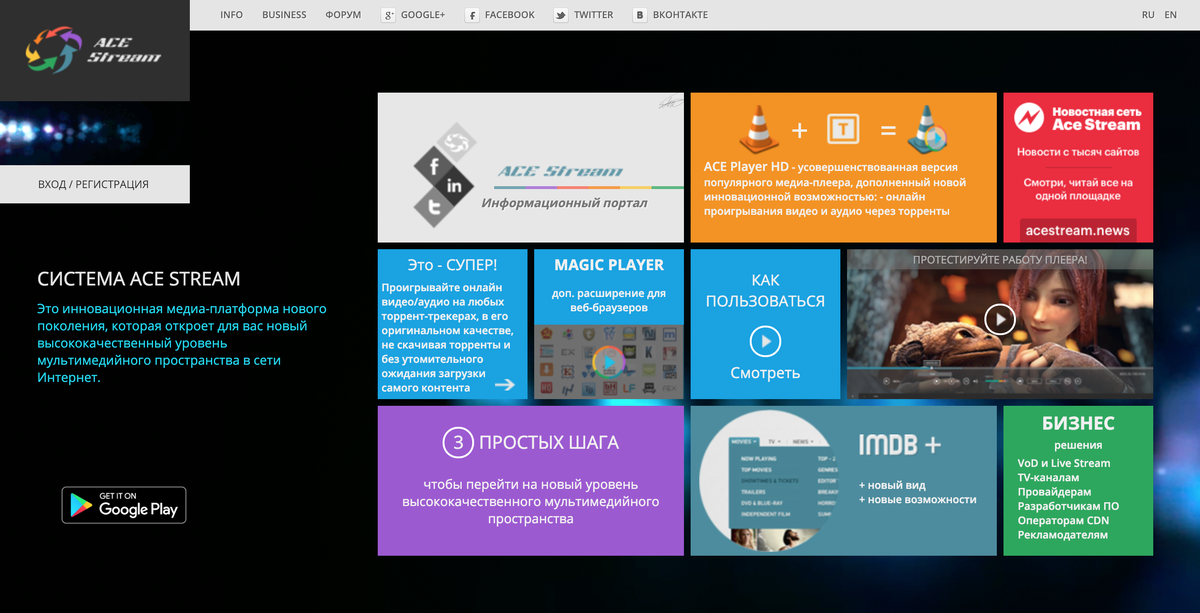Screen dimensions: 1200x613
Task: Click the arrow on Это - СУПЕР! tile
Action: 505,385
